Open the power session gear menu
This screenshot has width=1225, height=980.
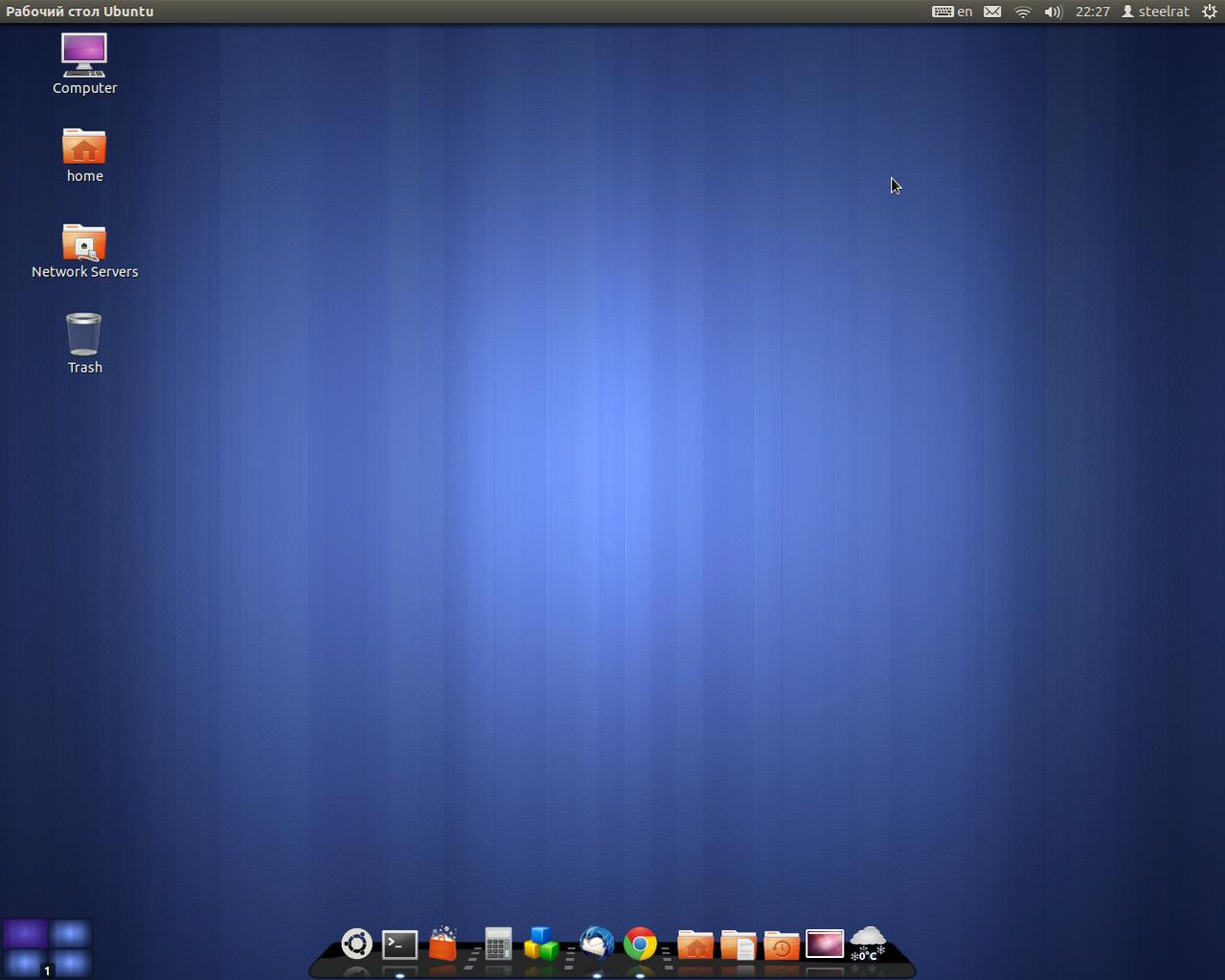[1210, 11]
